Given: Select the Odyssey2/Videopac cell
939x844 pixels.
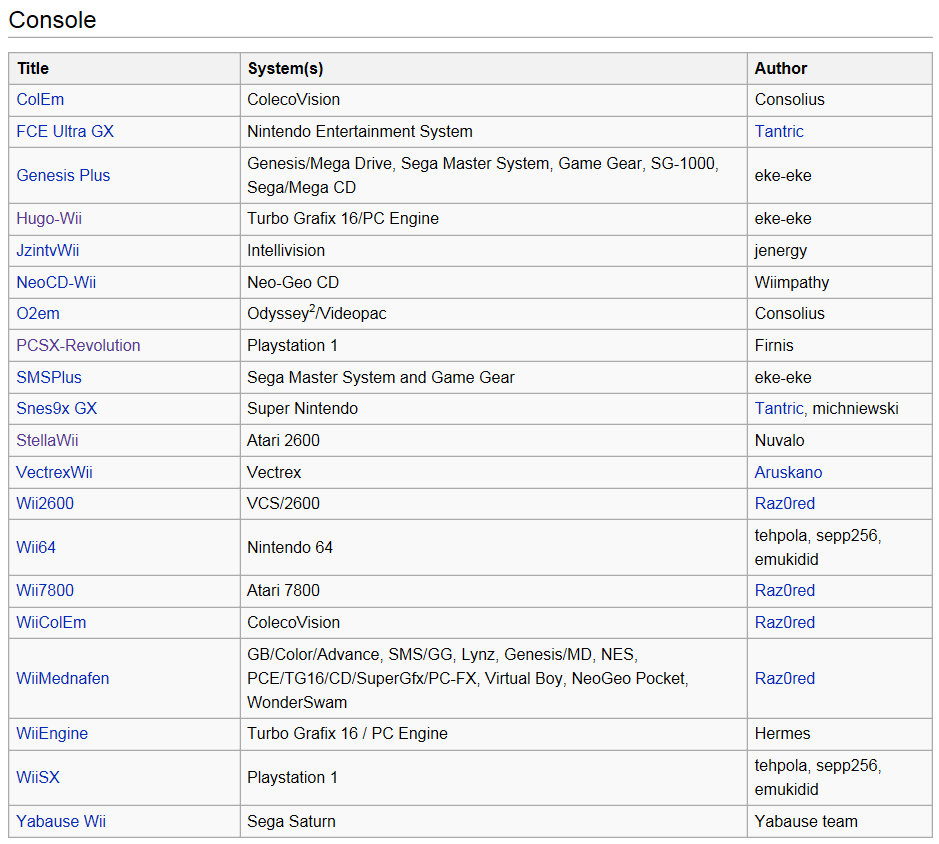Looking at the screenshot, I should tap(493, 313).
